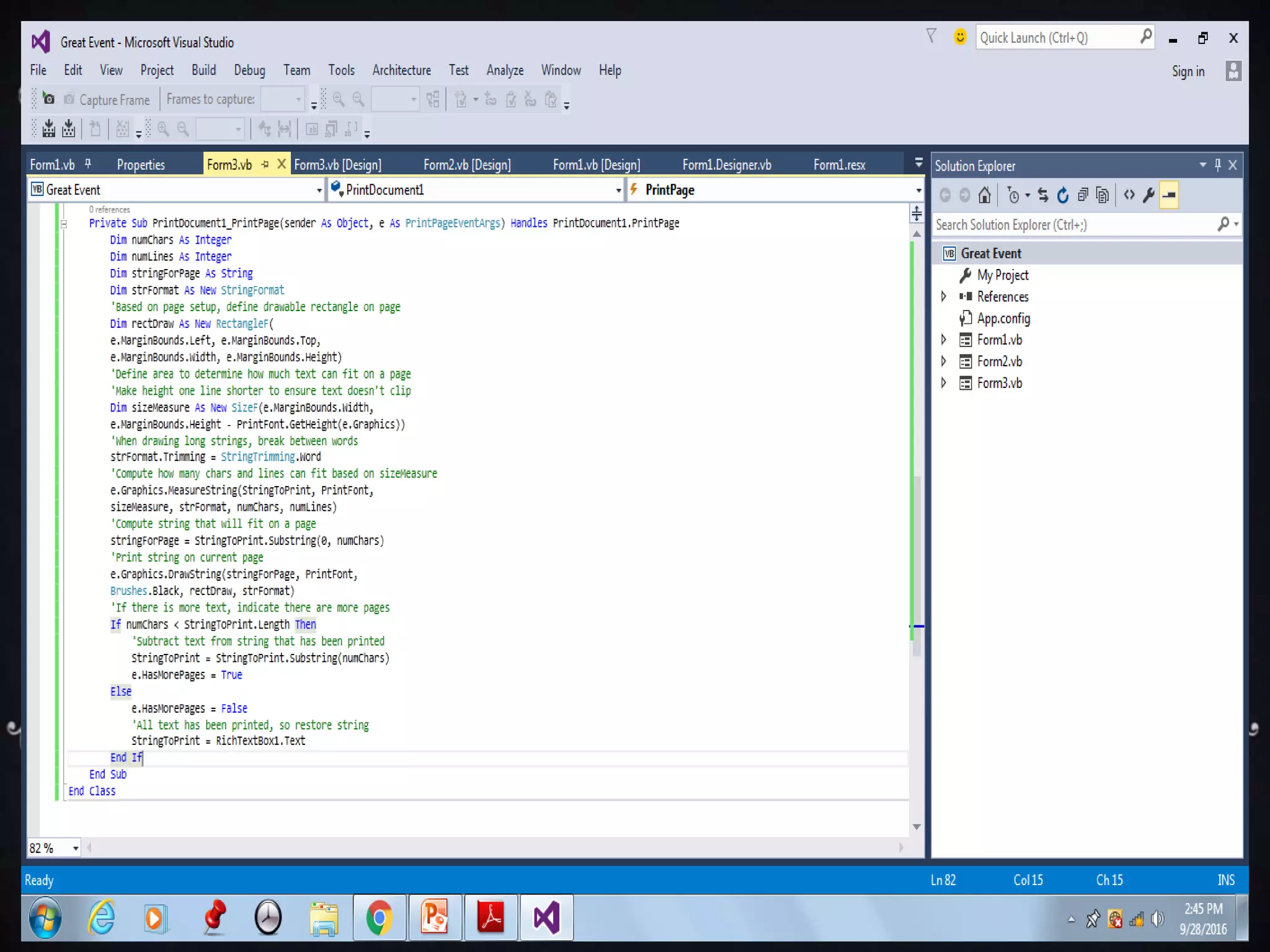Click Sync with Active Document icon
This screenshot has width=1270, height=952.
pyautogui.click(x=1043, y=196)
